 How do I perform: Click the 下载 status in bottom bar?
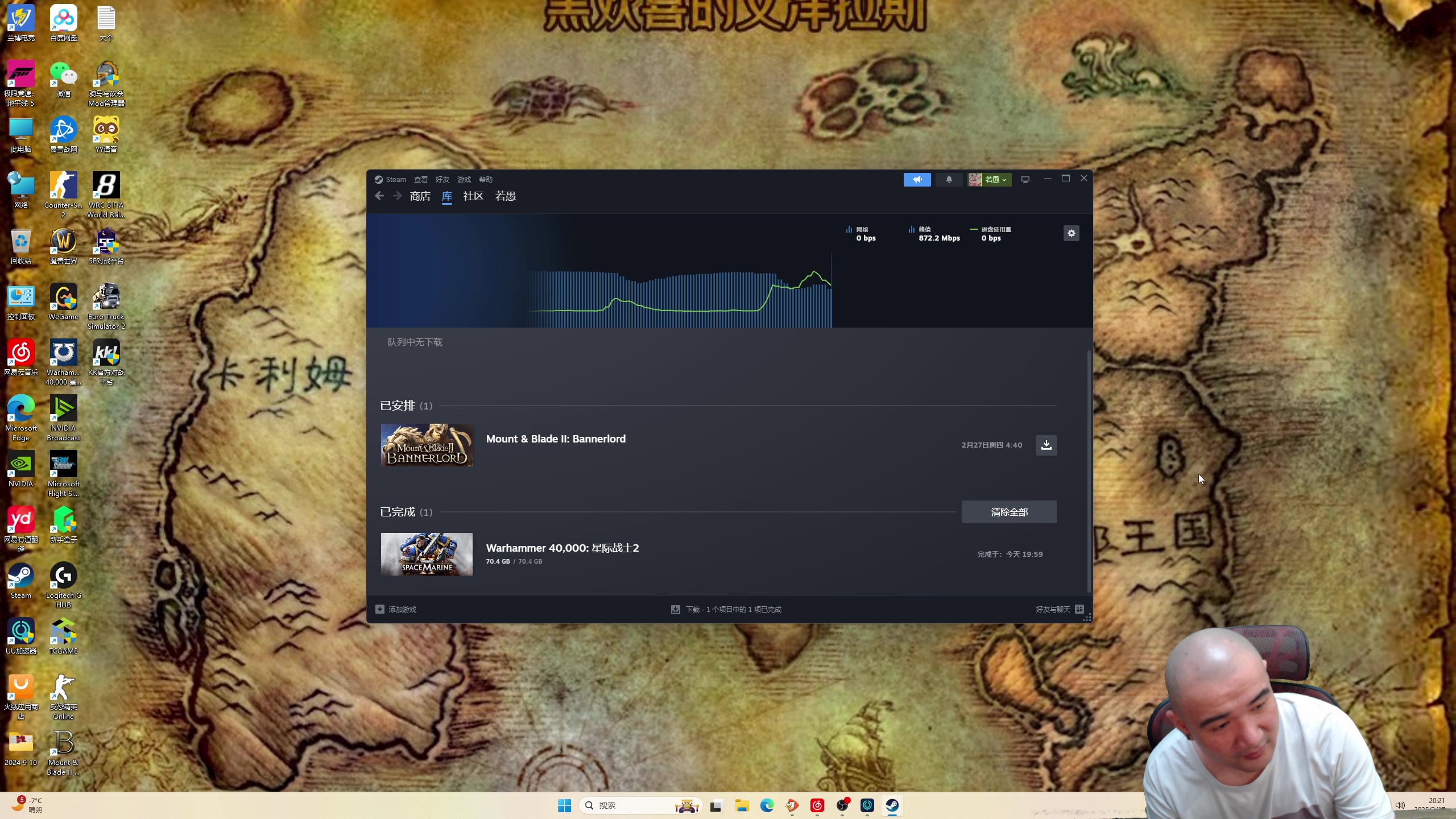(x=726, y=609)
